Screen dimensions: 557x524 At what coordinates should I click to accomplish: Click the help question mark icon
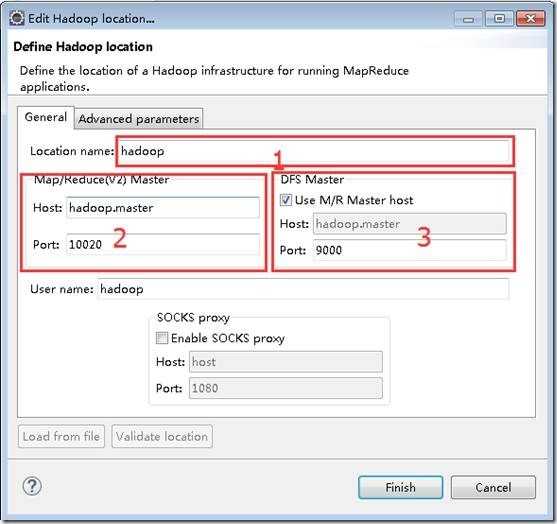point(32,486)
